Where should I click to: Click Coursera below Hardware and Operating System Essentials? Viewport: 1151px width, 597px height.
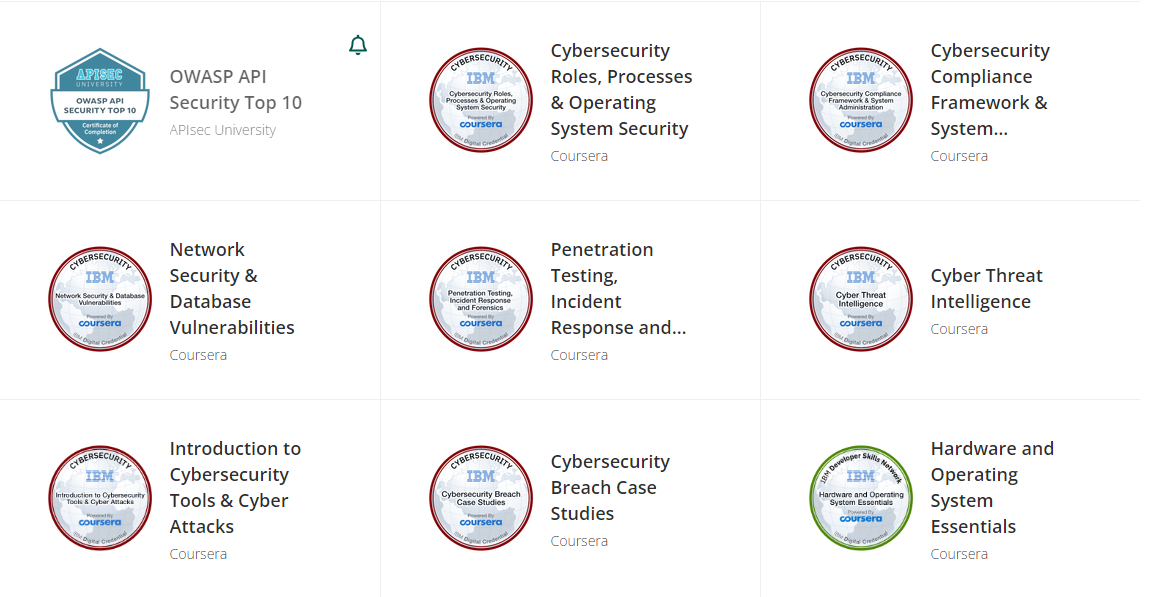click(959, 553)
